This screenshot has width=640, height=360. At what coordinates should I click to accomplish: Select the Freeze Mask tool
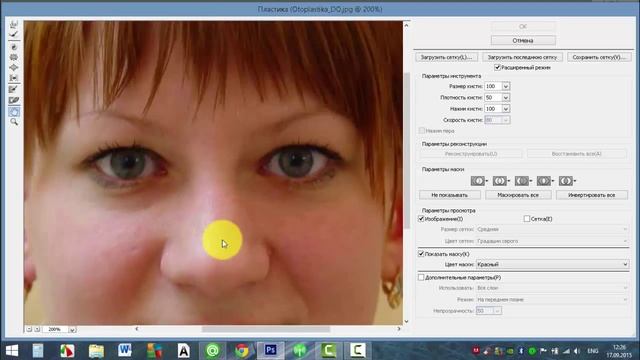click(14, 89)
